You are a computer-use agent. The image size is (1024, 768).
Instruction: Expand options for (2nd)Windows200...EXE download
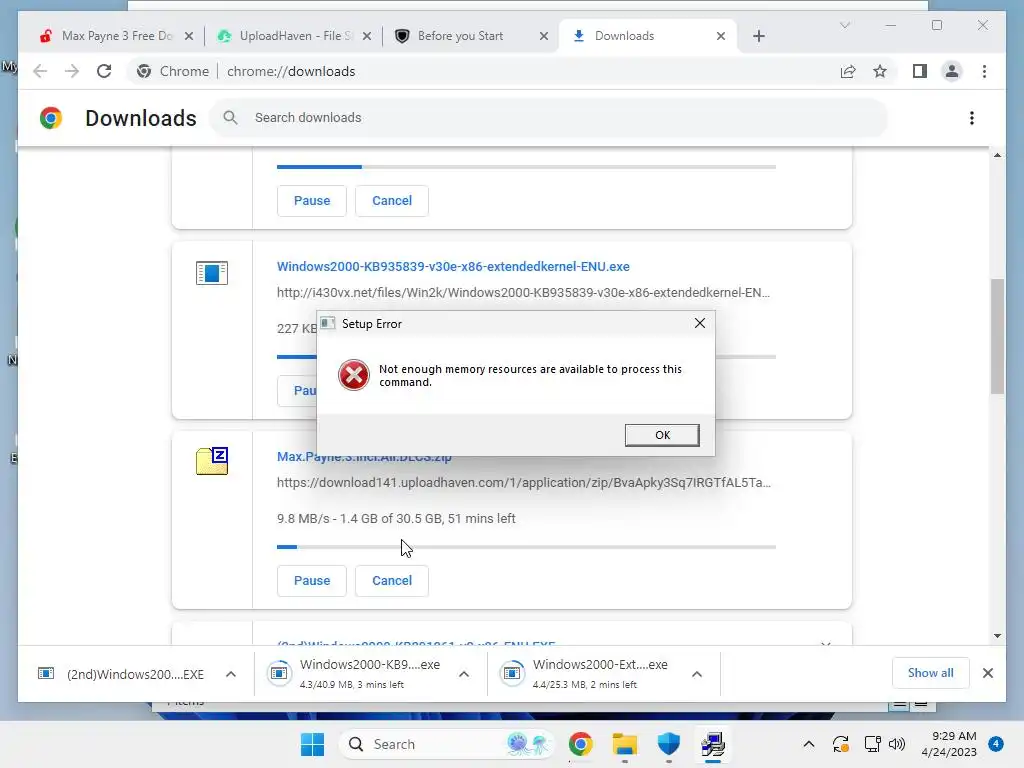231,674
